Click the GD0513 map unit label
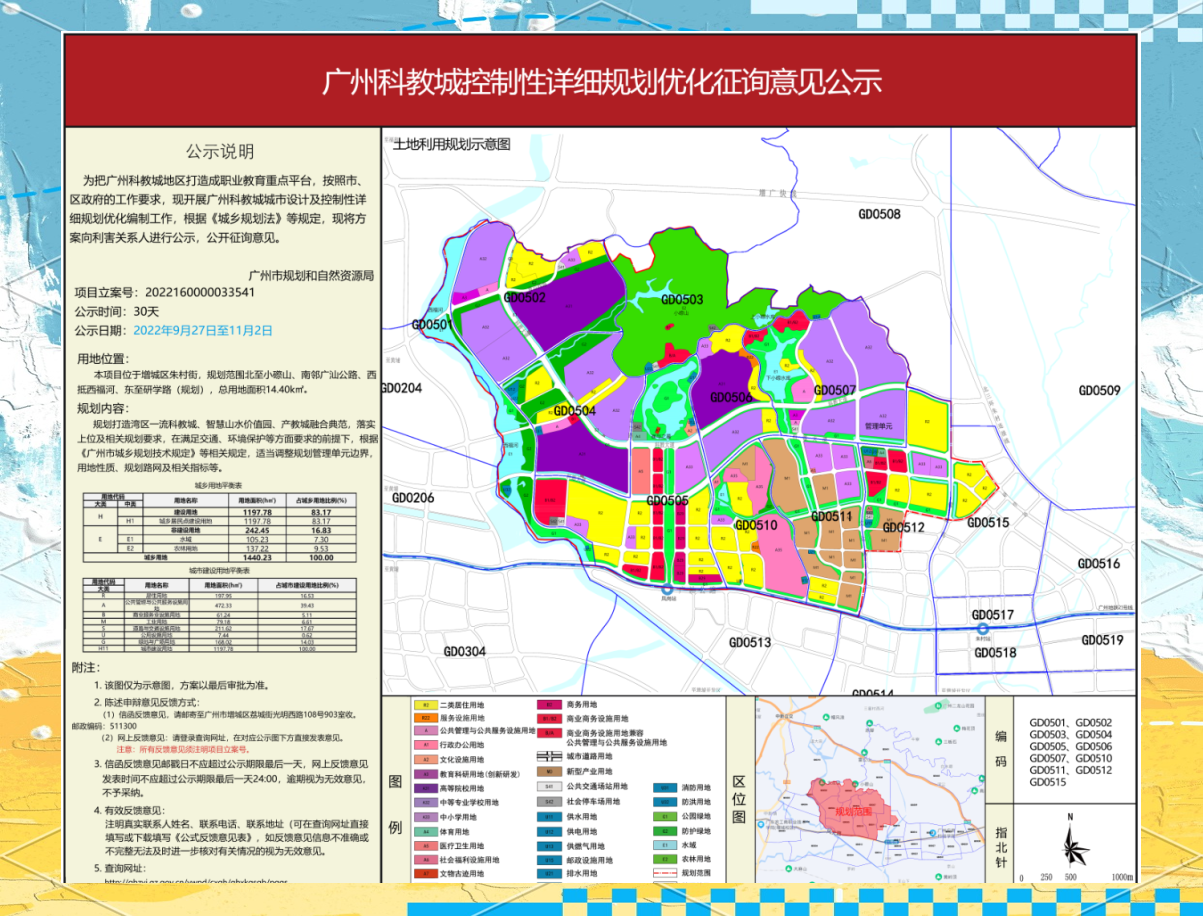 tap(750, 642)
